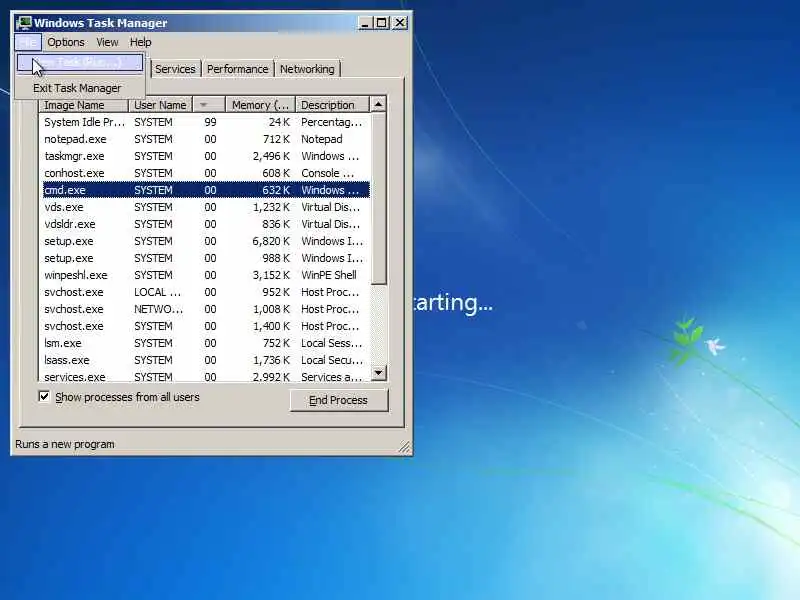Select svchost.exe run by NETWO... user
This screenshot has width=800, height=600.
[x=206, y=309]
